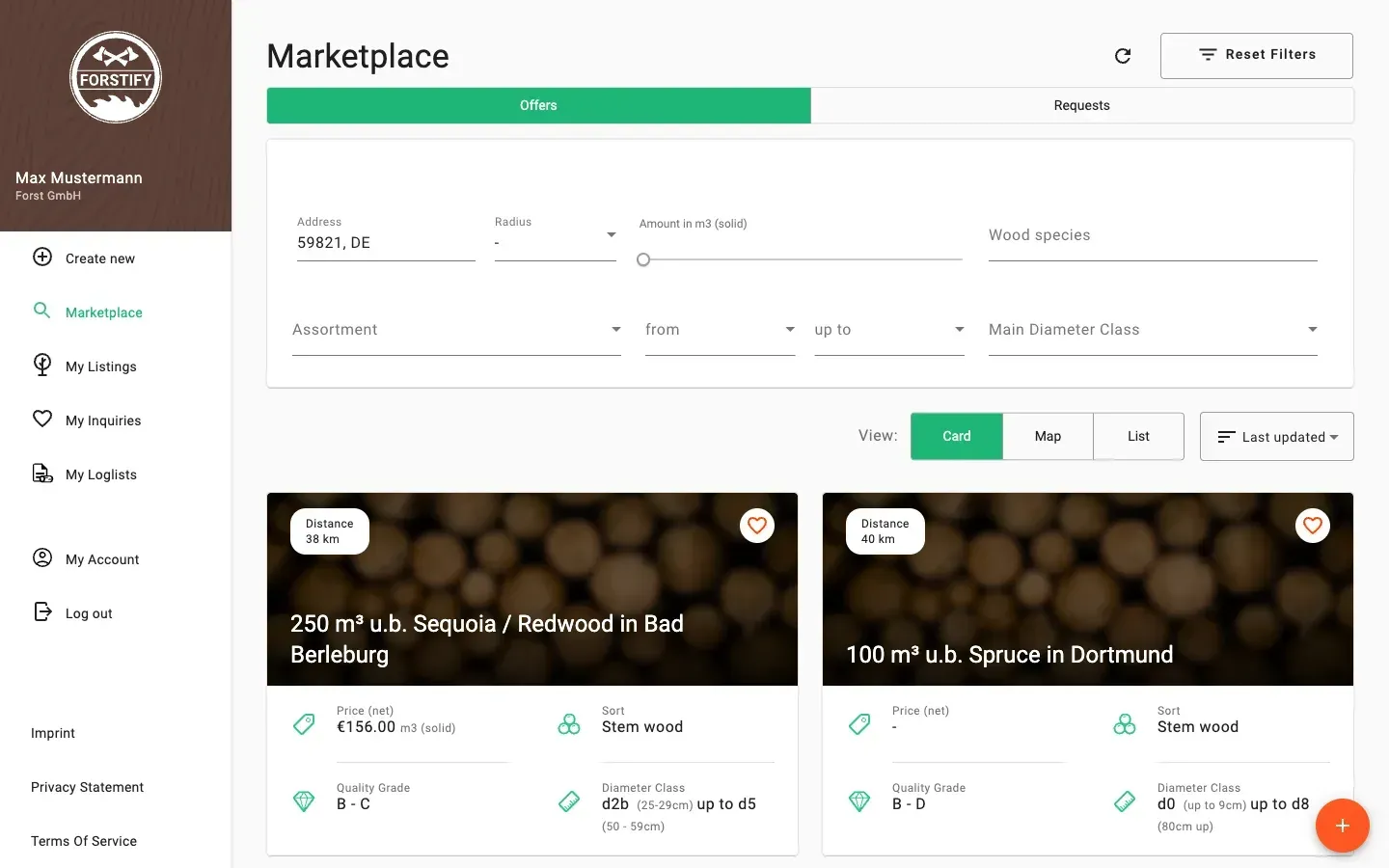Image resolution: width=1389 pixels, height=868 pixels.
Task: Open the Last updated sort dropdown
Action: click(1276, 436)
